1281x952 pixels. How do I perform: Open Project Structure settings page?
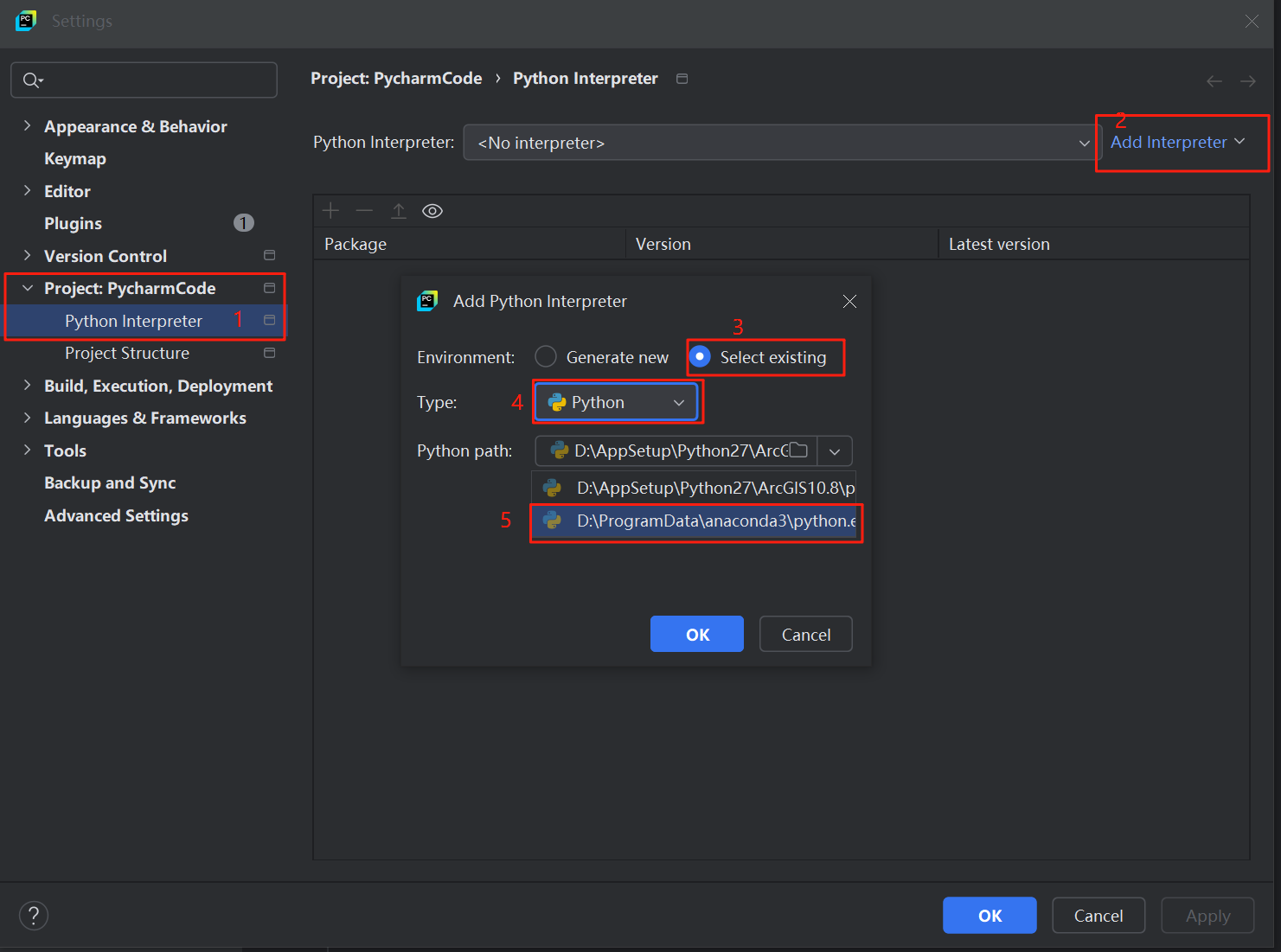pyautogui.click(x=127, y=354)
